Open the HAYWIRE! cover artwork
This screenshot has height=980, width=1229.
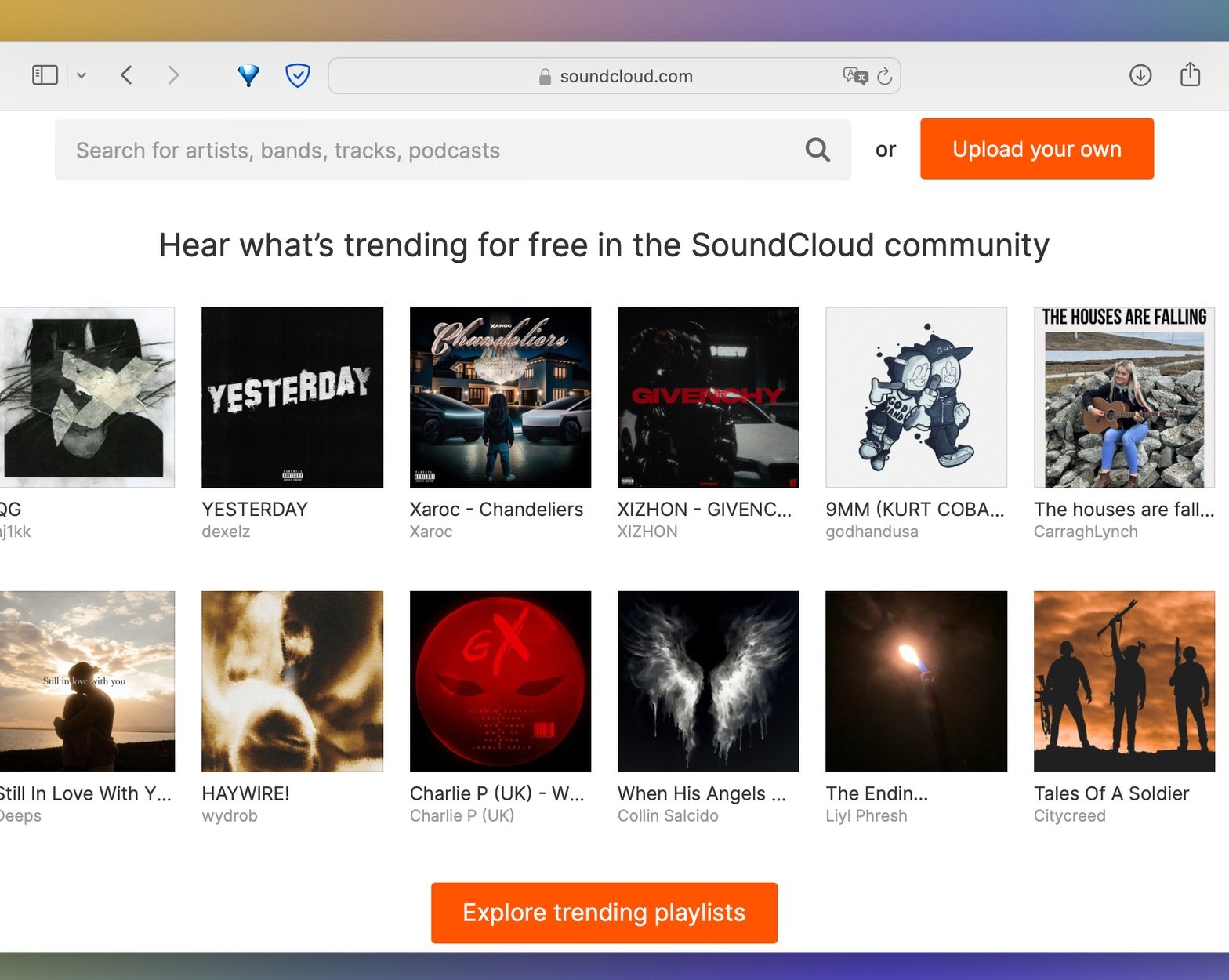292,681
